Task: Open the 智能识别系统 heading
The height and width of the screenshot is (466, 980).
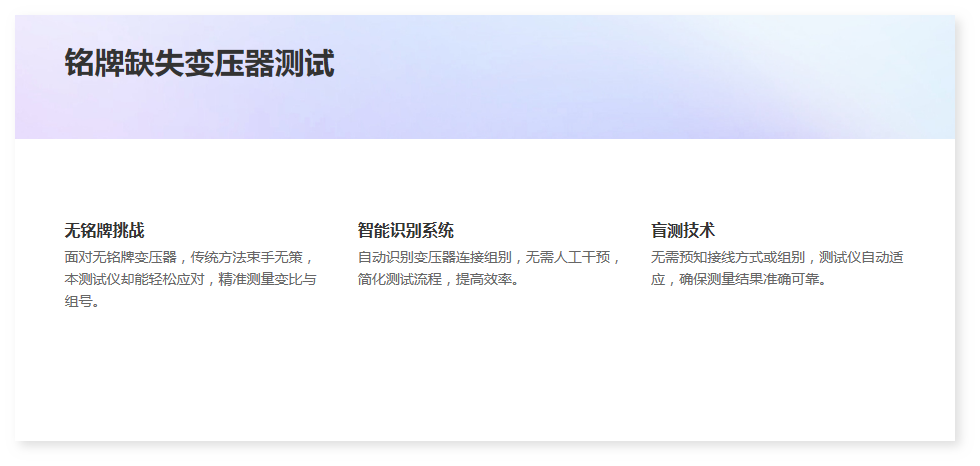Action: [405, 230]
